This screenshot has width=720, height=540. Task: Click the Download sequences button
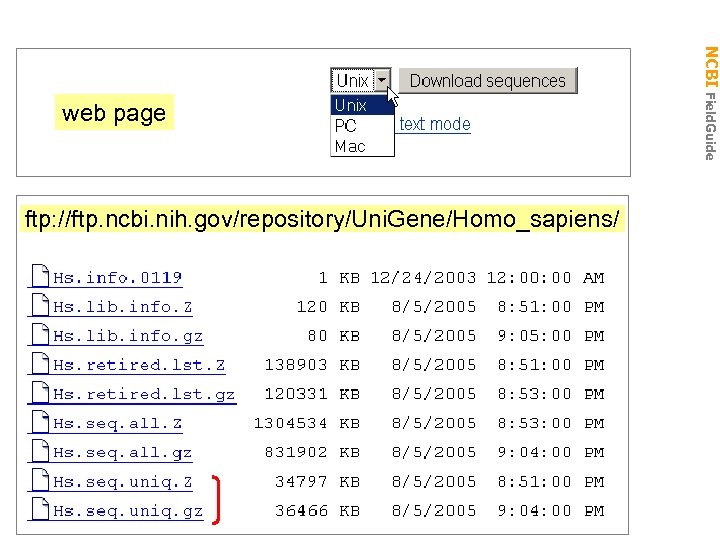point(488,81)
